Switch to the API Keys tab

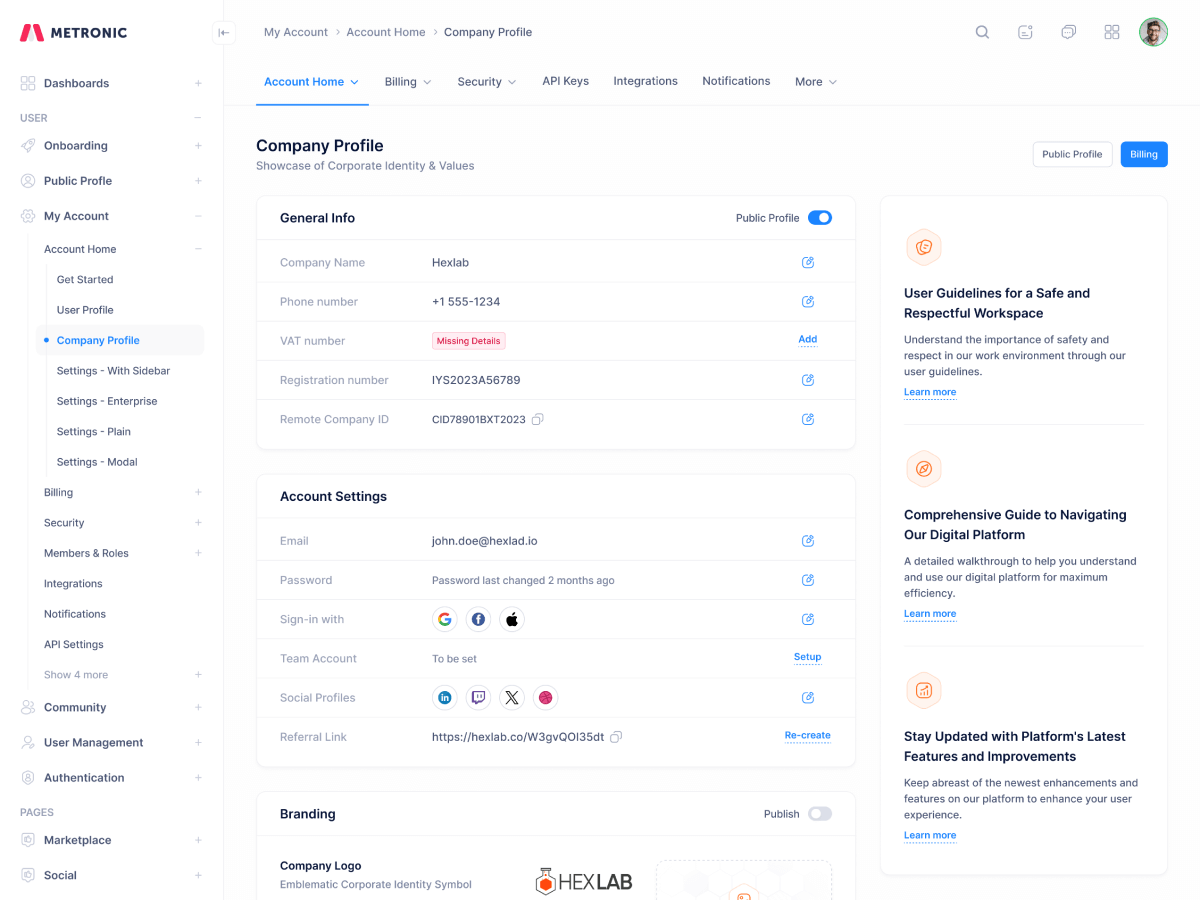565,81
